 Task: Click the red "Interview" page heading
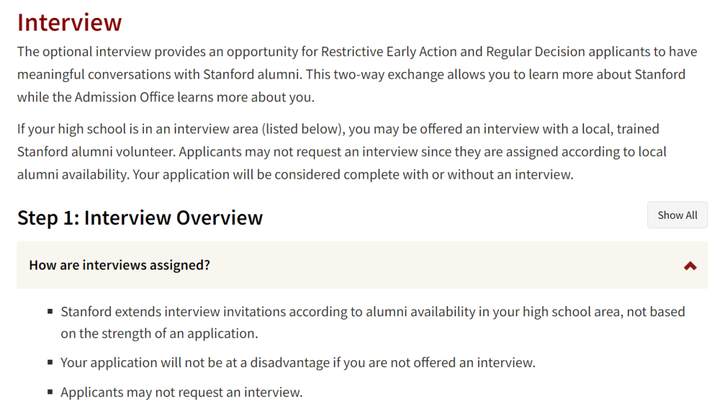coord(70,22)
